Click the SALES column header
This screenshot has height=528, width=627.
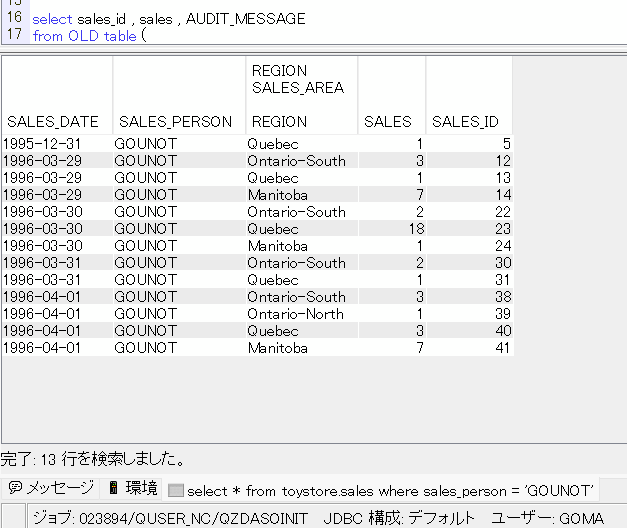tap(391, 95)
